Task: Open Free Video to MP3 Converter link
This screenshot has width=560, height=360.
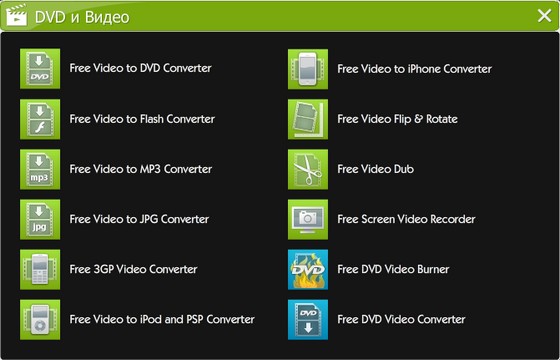Action: [x=141, y=169]
